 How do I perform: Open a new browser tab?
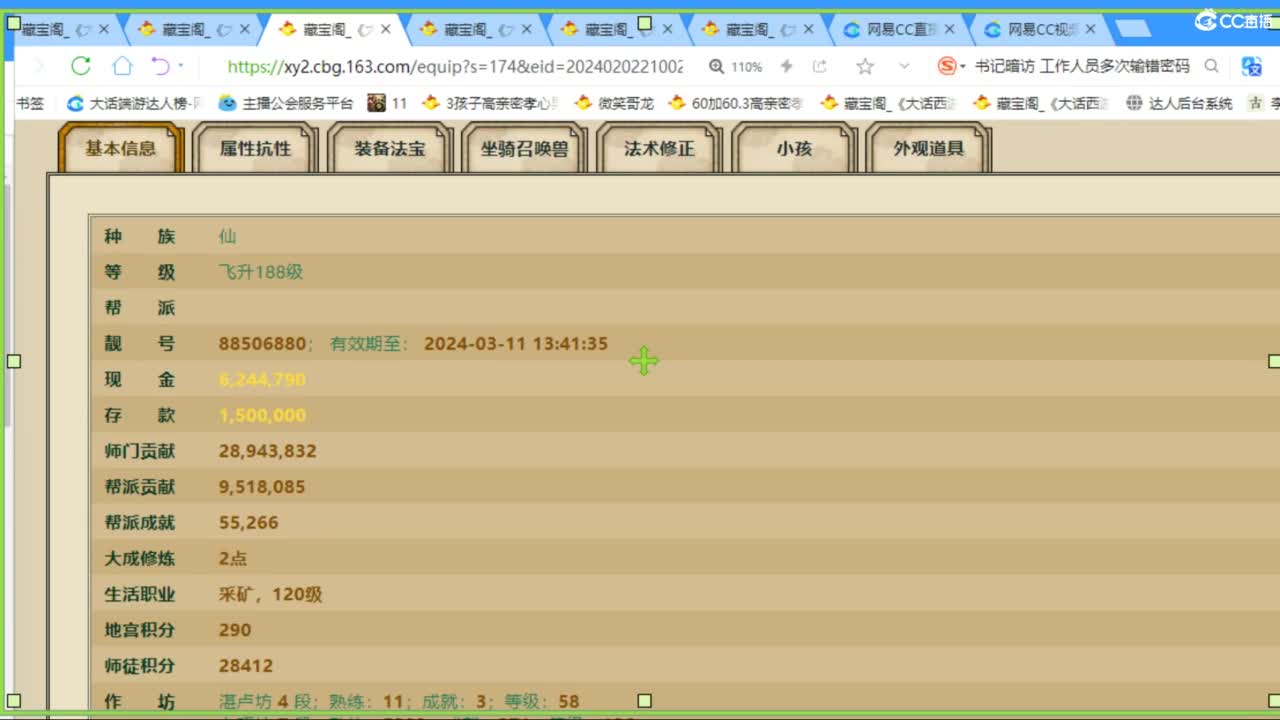coord(1133,29)
